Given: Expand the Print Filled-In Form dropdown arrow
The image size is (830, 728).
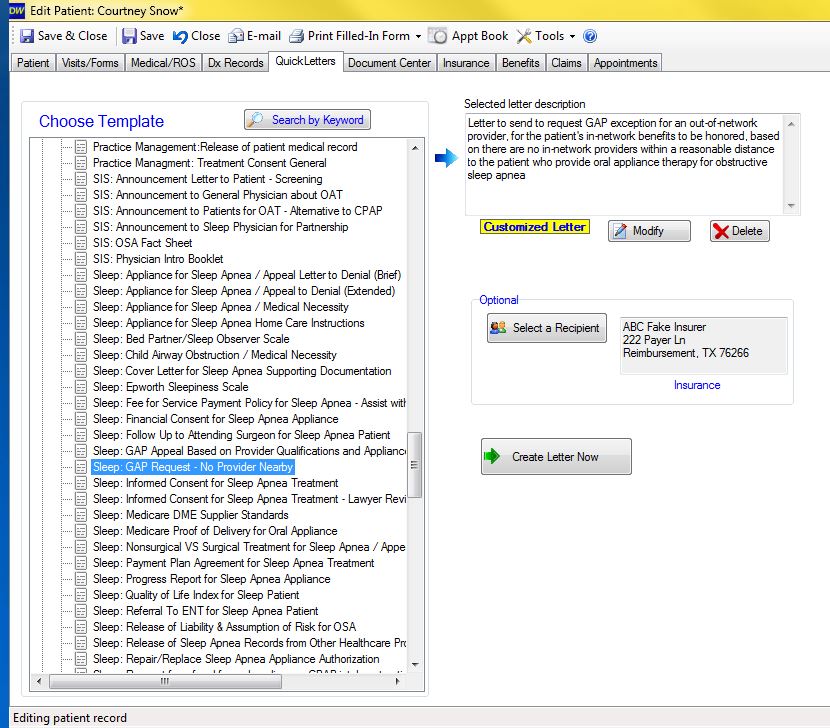Looking at the screenshot, I should tap(417, 37).
